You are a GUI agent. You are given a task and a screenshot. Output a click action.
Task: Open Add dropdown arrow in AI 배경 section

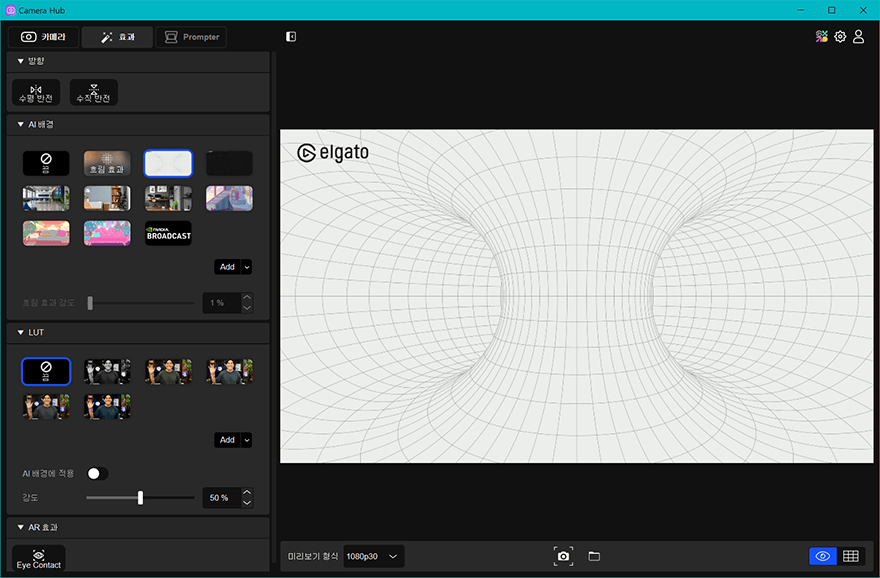pyautogui.click(x=247, y=267)
